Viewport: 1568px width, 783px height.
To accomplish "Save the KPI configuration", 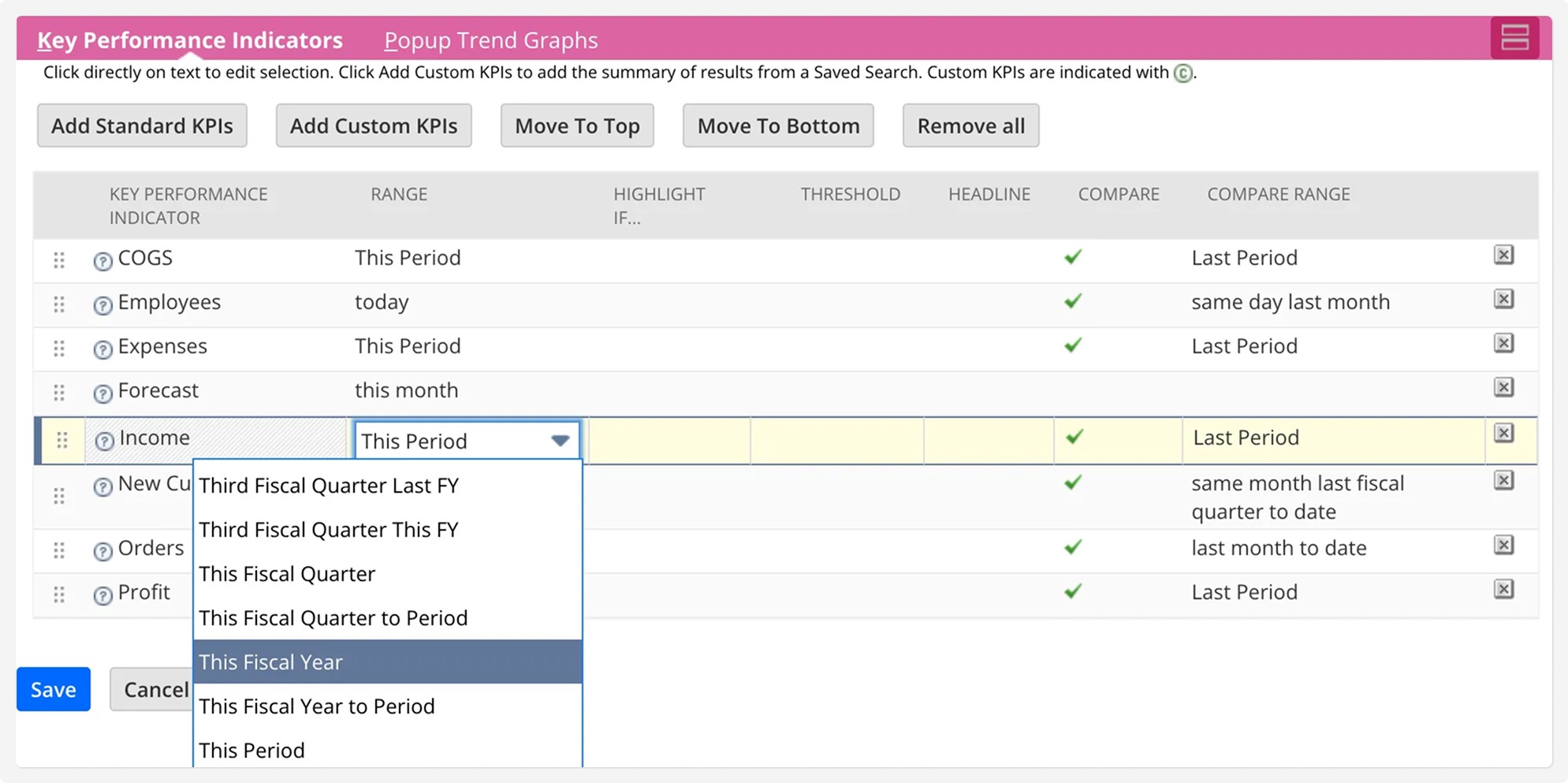I will 53,689.
